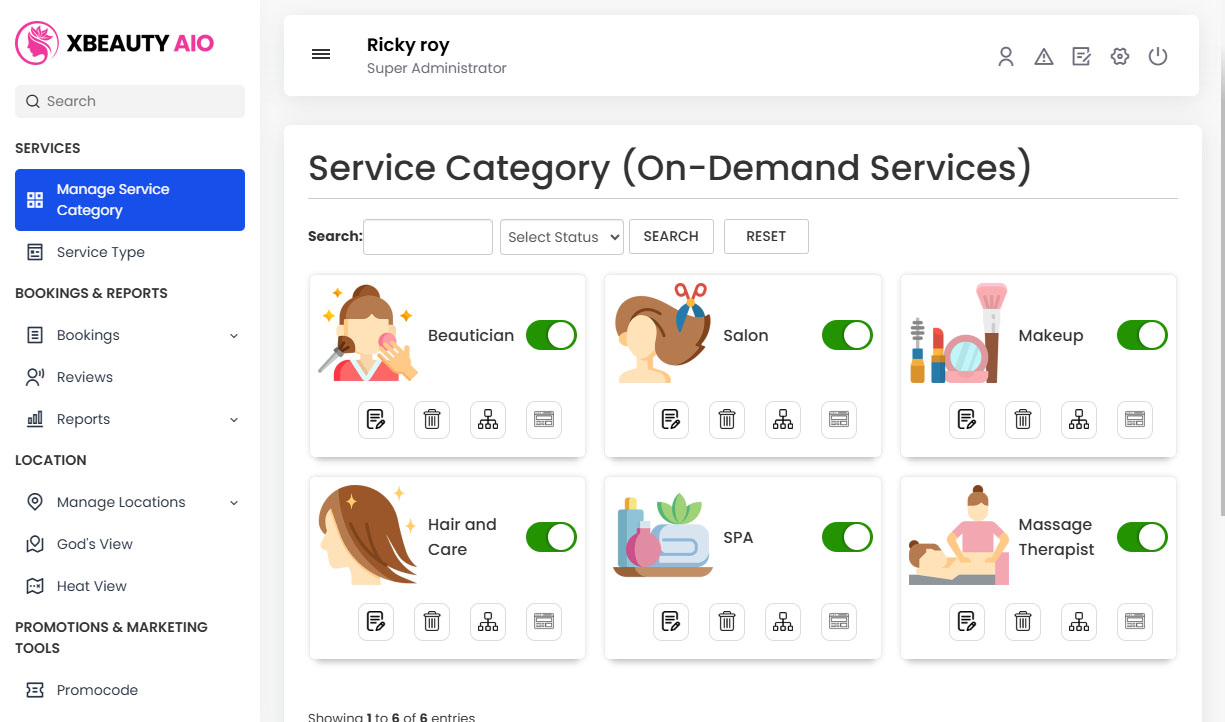The image size is (1225, 722).
Task: Go to Promocode in the sidebar
Action: tap(96, 690)
